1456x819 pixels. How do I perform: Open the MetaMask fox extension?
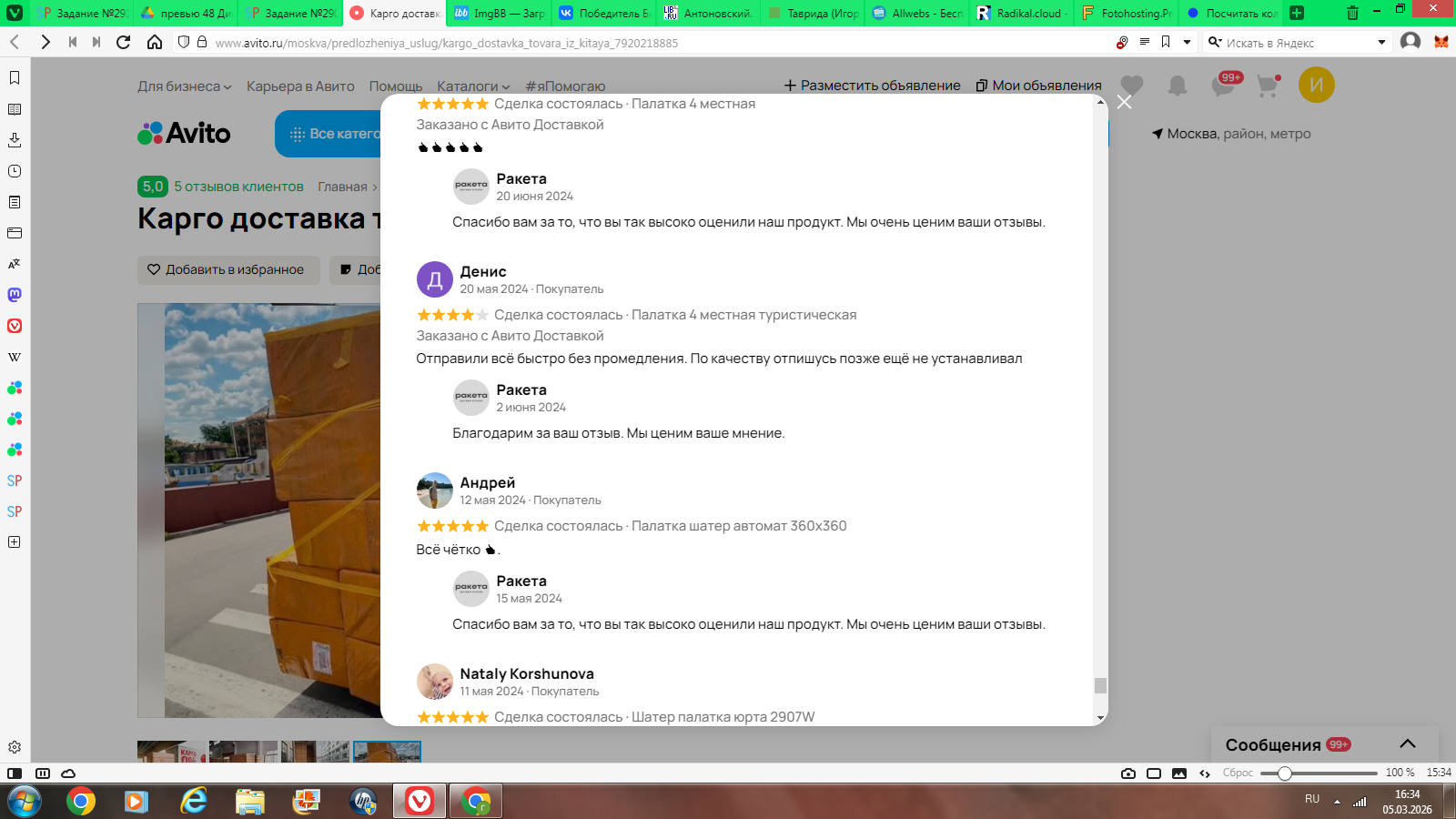click(1441, 42)
